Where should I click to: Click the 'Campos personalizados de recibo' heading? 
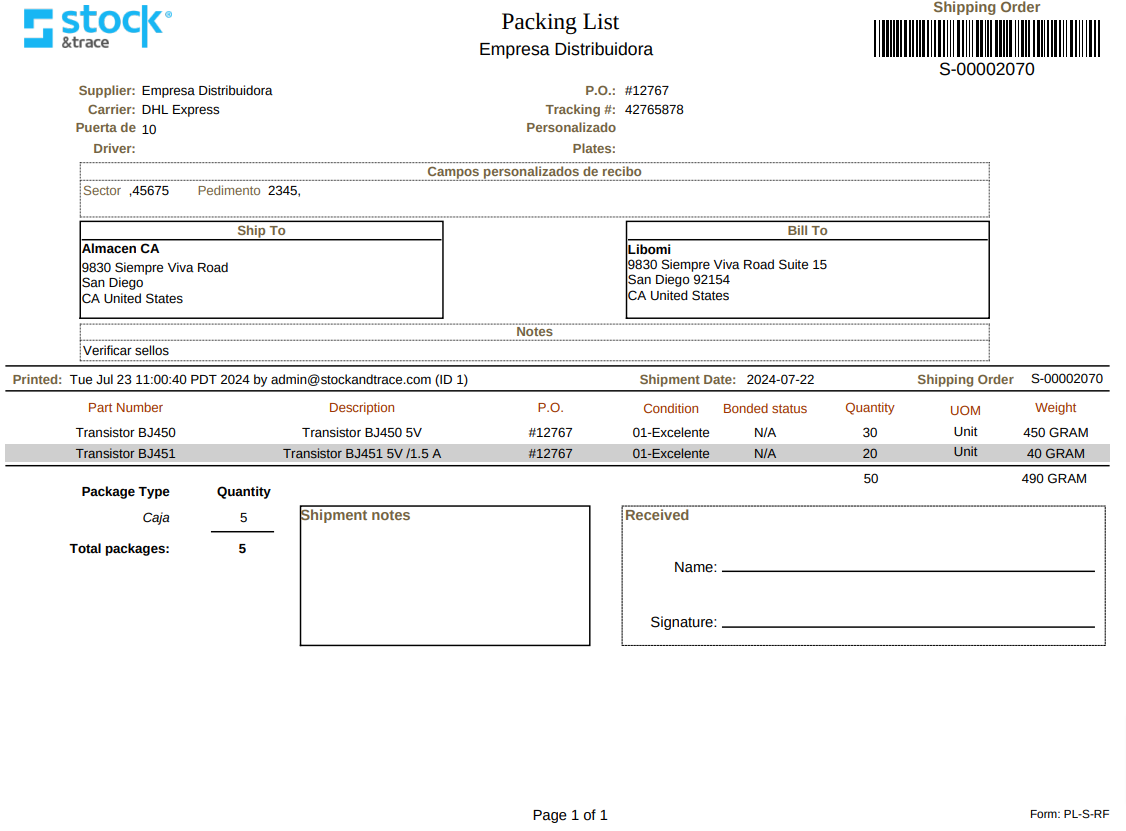tap(534, 172)
